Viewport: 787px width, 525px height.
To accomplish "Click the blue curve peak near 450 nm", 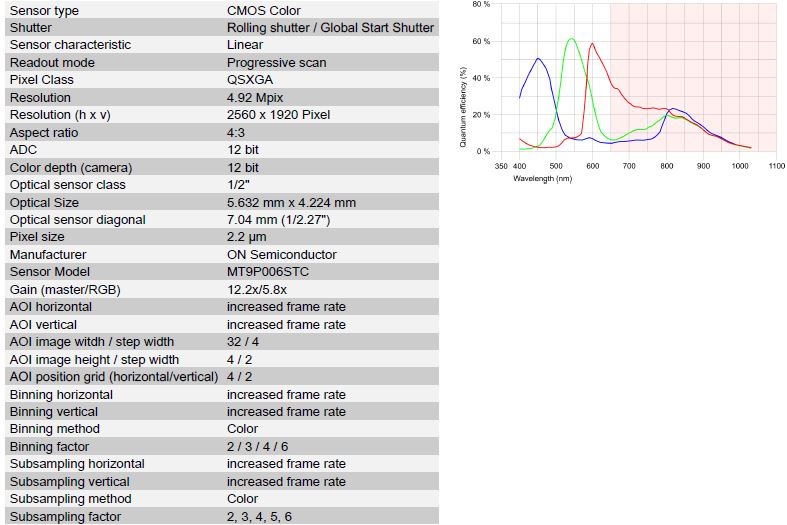I will pos(539,59).
